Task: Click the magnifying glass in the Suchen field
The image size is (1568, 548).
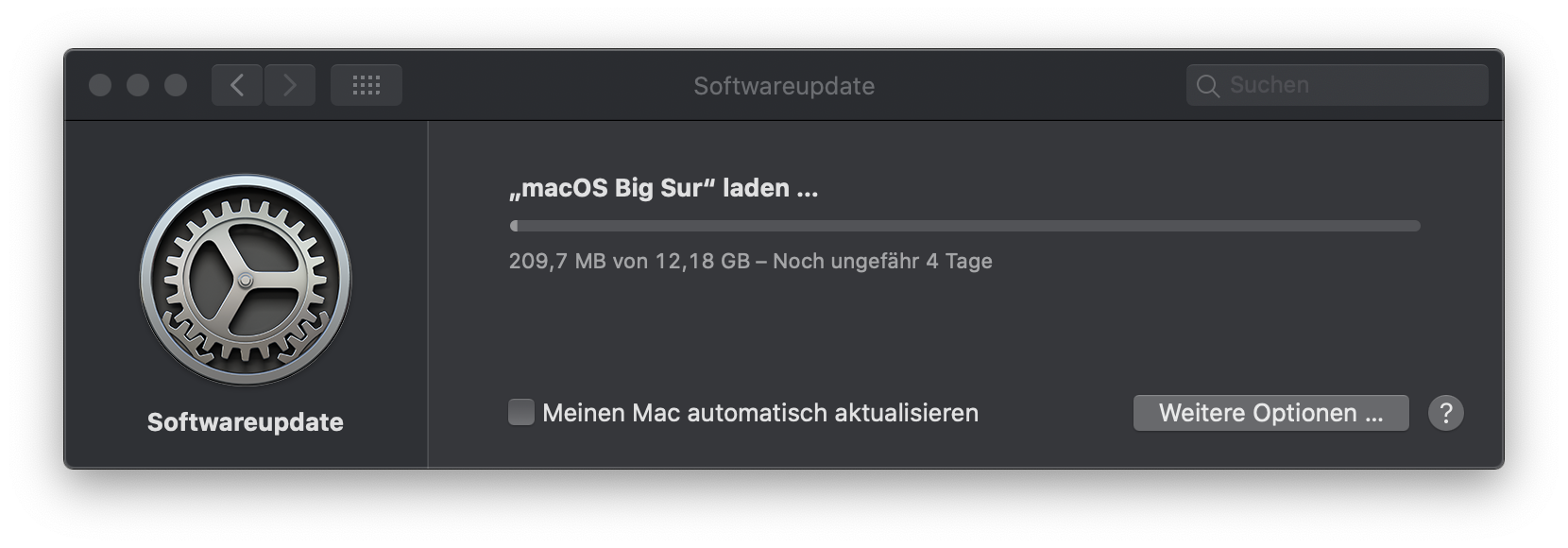Action: 1209,85
